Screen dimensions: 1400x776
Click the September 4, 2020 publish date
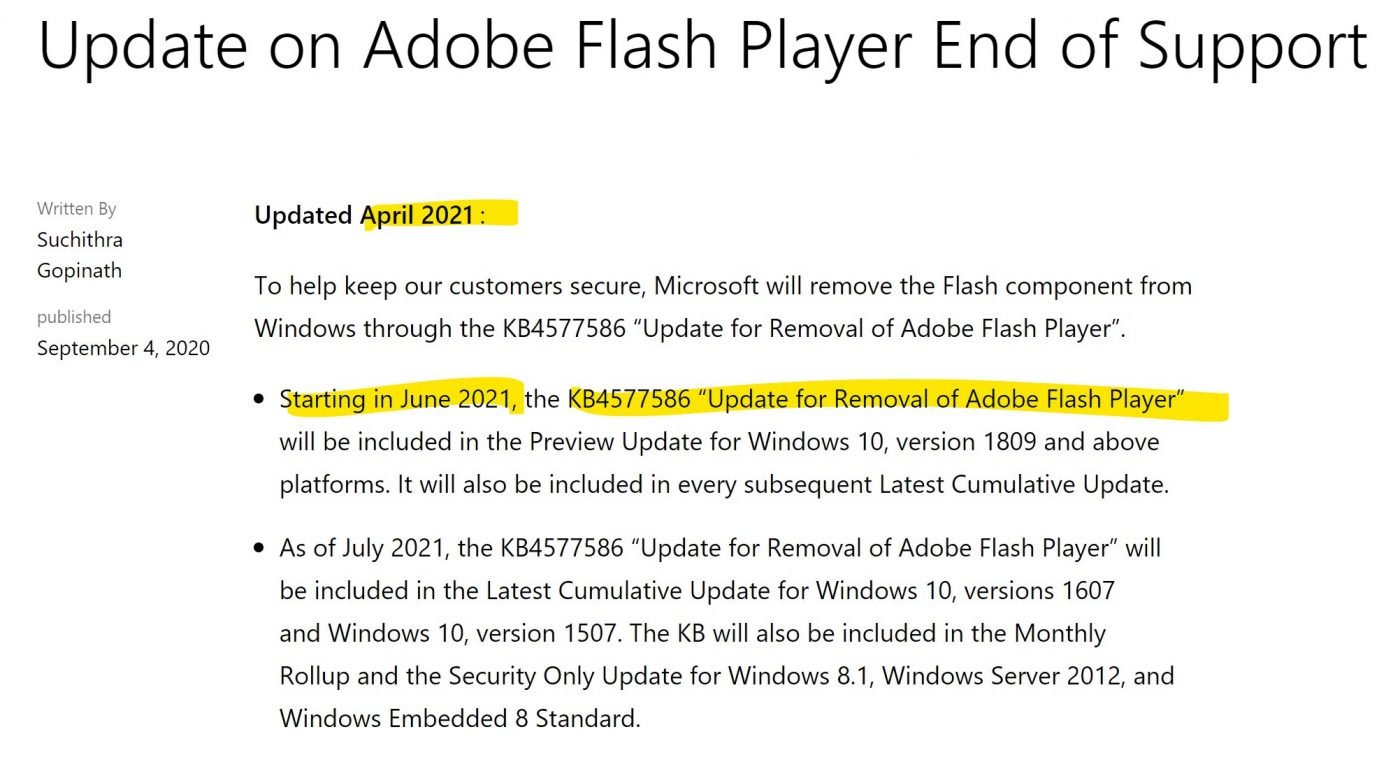click(x=123, y=348)
